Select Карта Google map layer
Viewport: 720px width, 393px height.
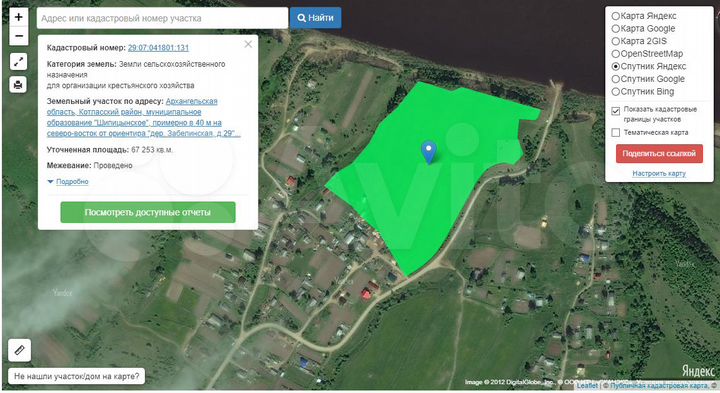644,28
